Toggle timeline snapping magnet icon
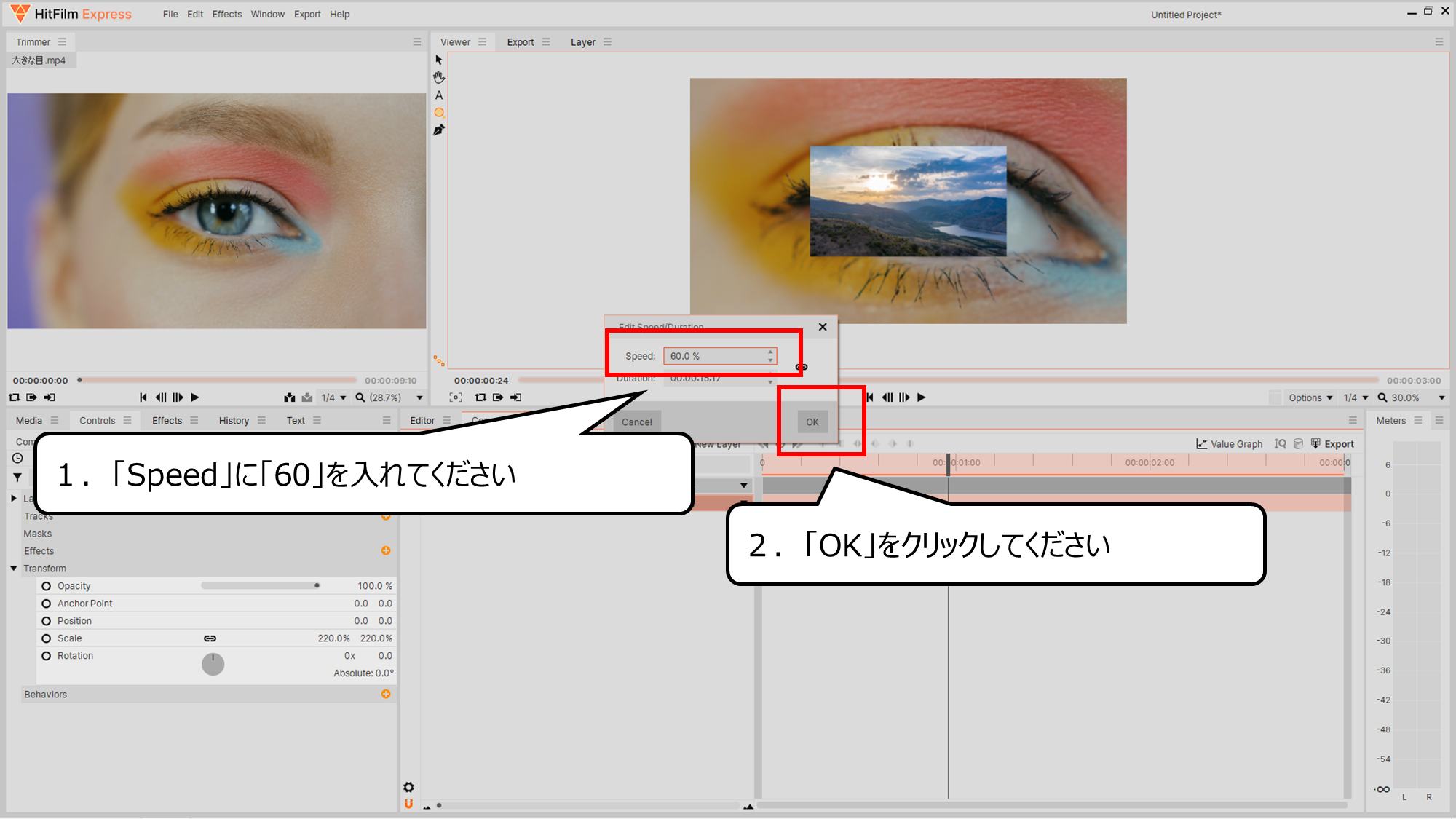 [408, 804]
